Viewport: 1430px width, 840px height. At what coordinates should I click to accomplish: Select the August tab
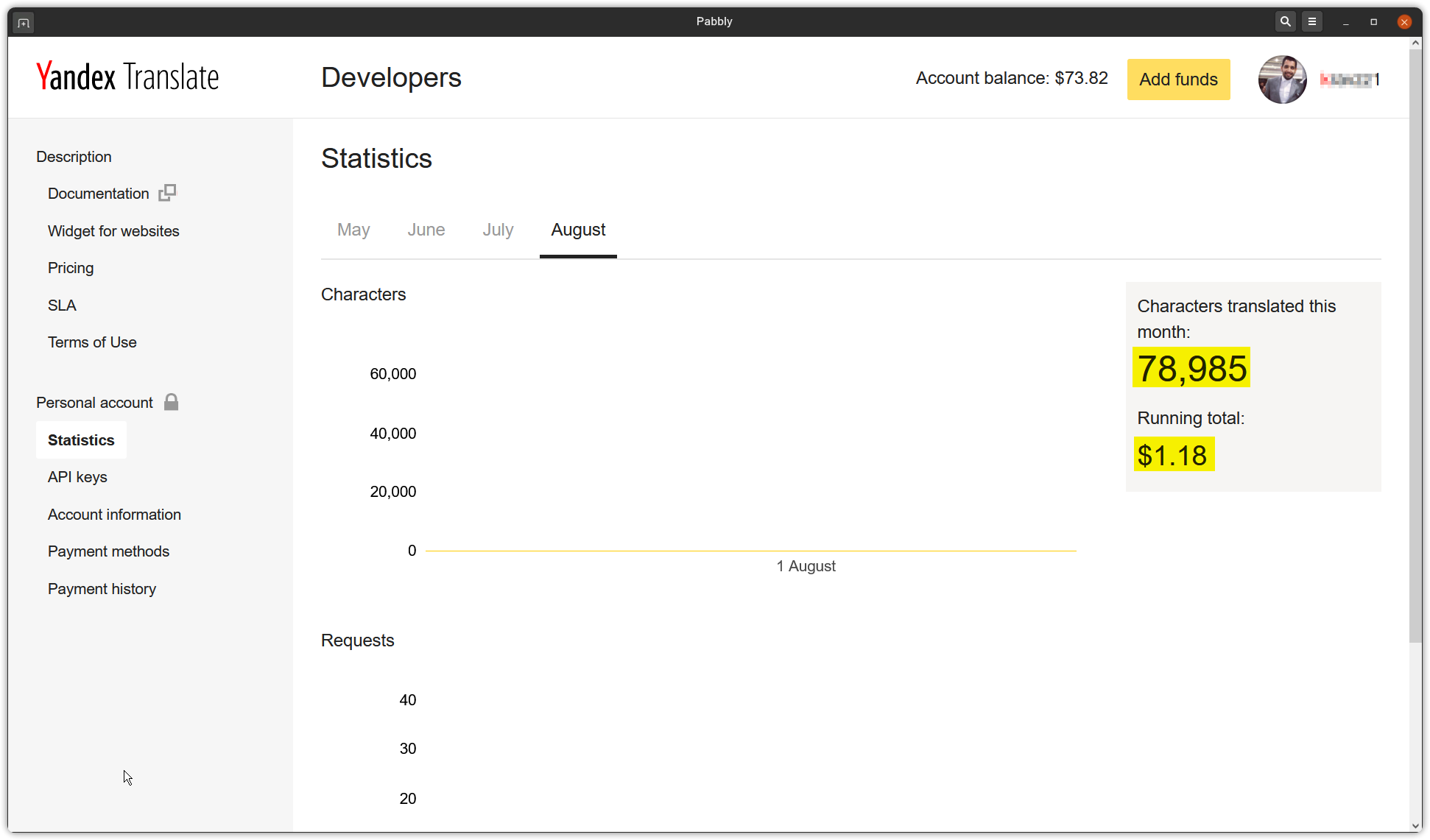578,230
